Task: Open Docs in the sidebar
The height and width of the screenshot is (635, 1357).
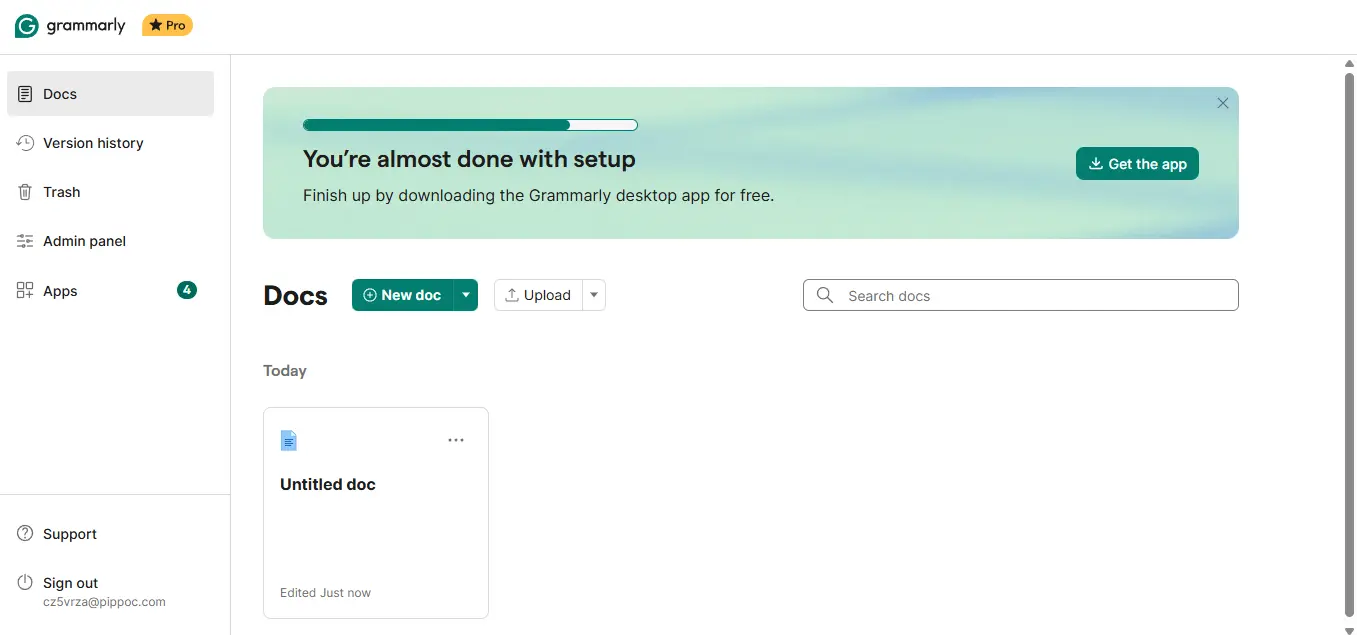Action: [110, 94]
